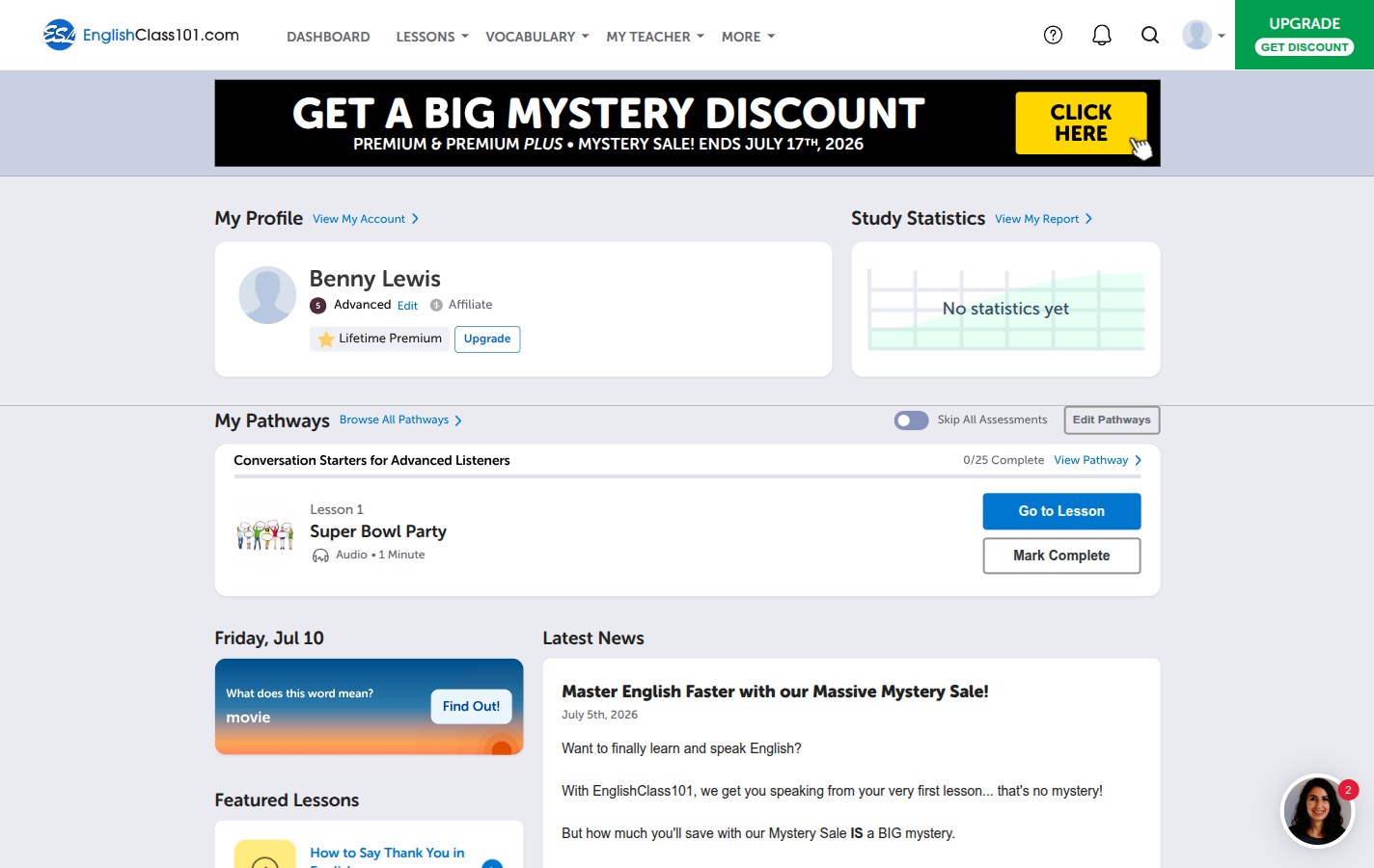Open View Pathway link

click(1098, 460)
